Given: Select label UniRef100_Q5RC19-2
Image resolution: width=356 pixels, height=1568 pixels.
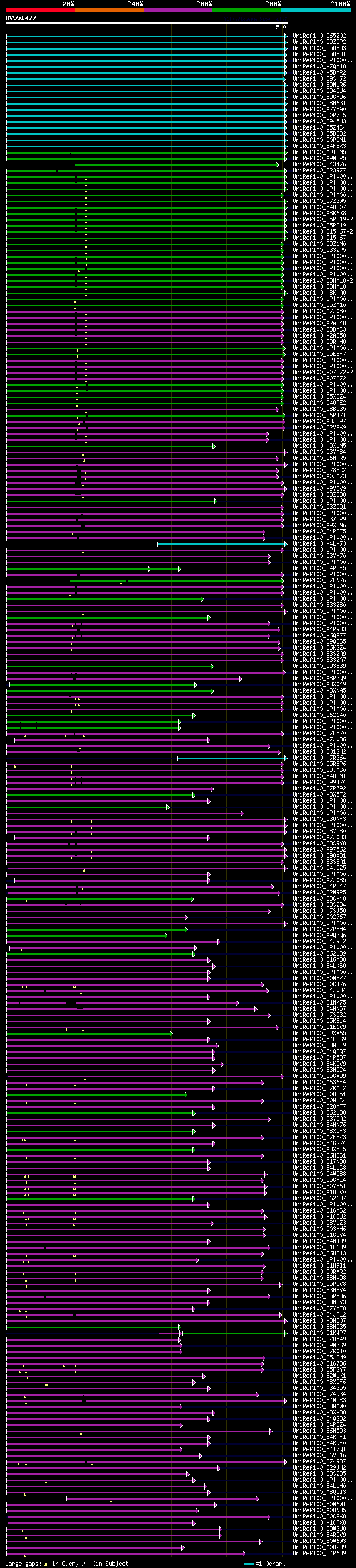Looking at the screenshot, I should coord(323,219).
